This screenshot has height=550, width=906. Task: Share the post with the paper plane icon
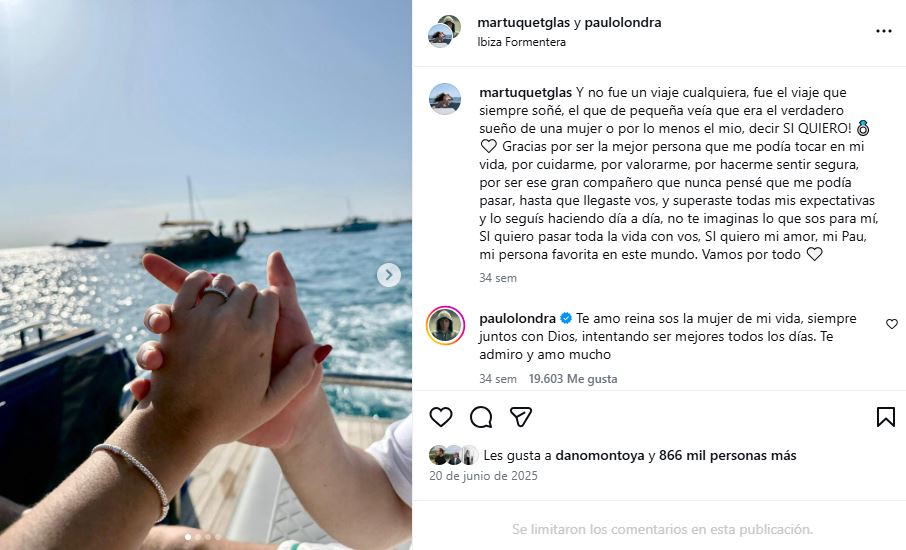pos(521,417)
